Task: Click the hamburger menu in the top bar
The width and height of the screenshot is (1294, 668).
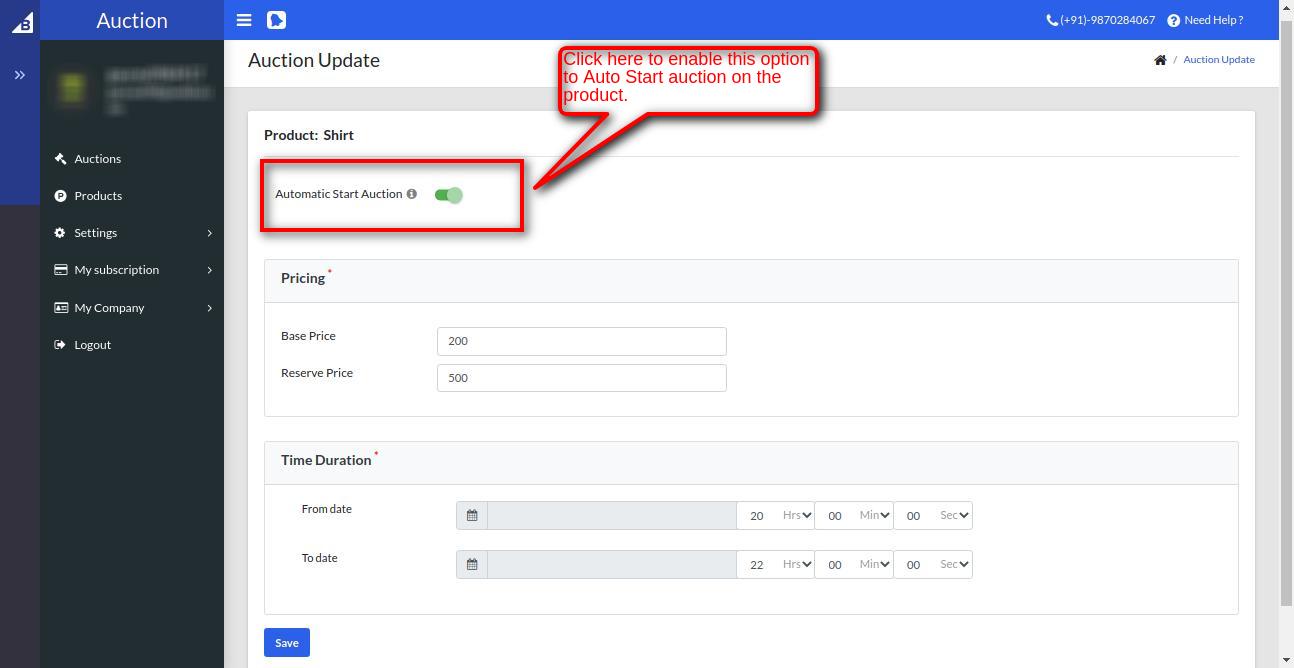Action: 243,19
